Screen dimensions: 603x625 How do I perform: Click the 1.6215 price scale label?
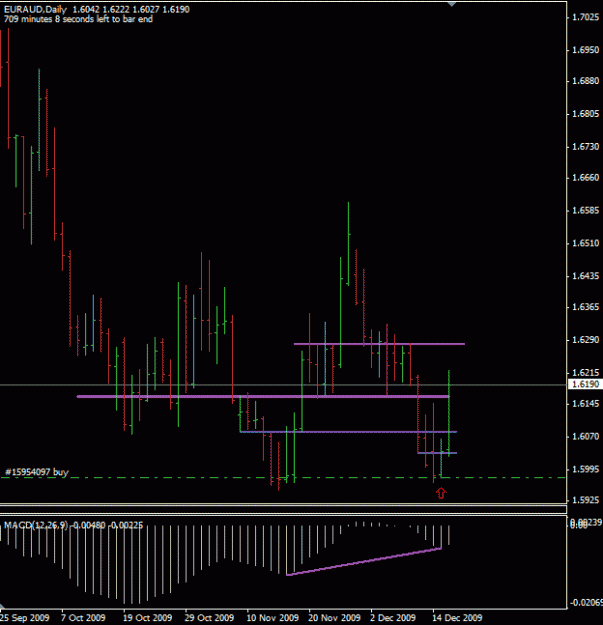click(585, 373)
